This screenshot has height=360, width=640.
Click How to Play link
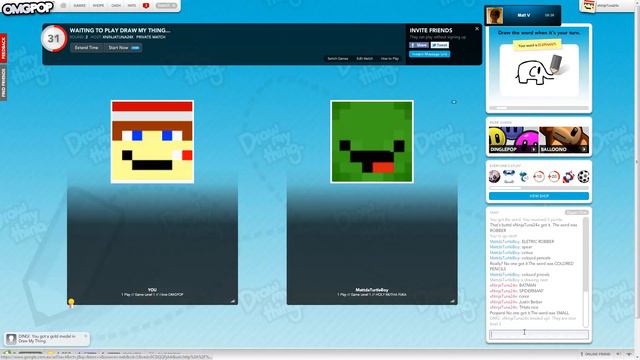(390, 59)
